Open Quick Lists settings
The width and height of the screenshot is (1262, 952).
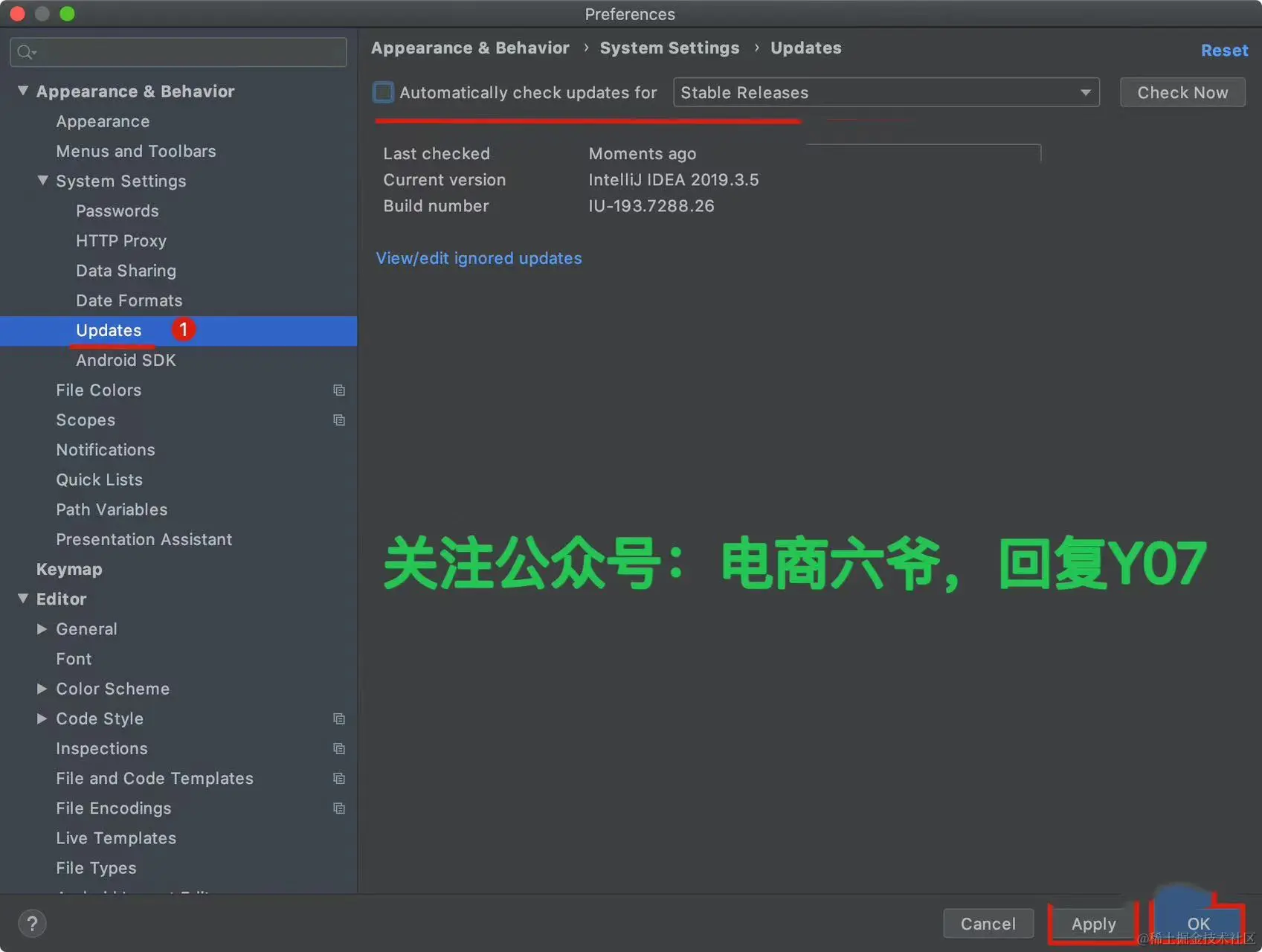(x=100, y=480)
